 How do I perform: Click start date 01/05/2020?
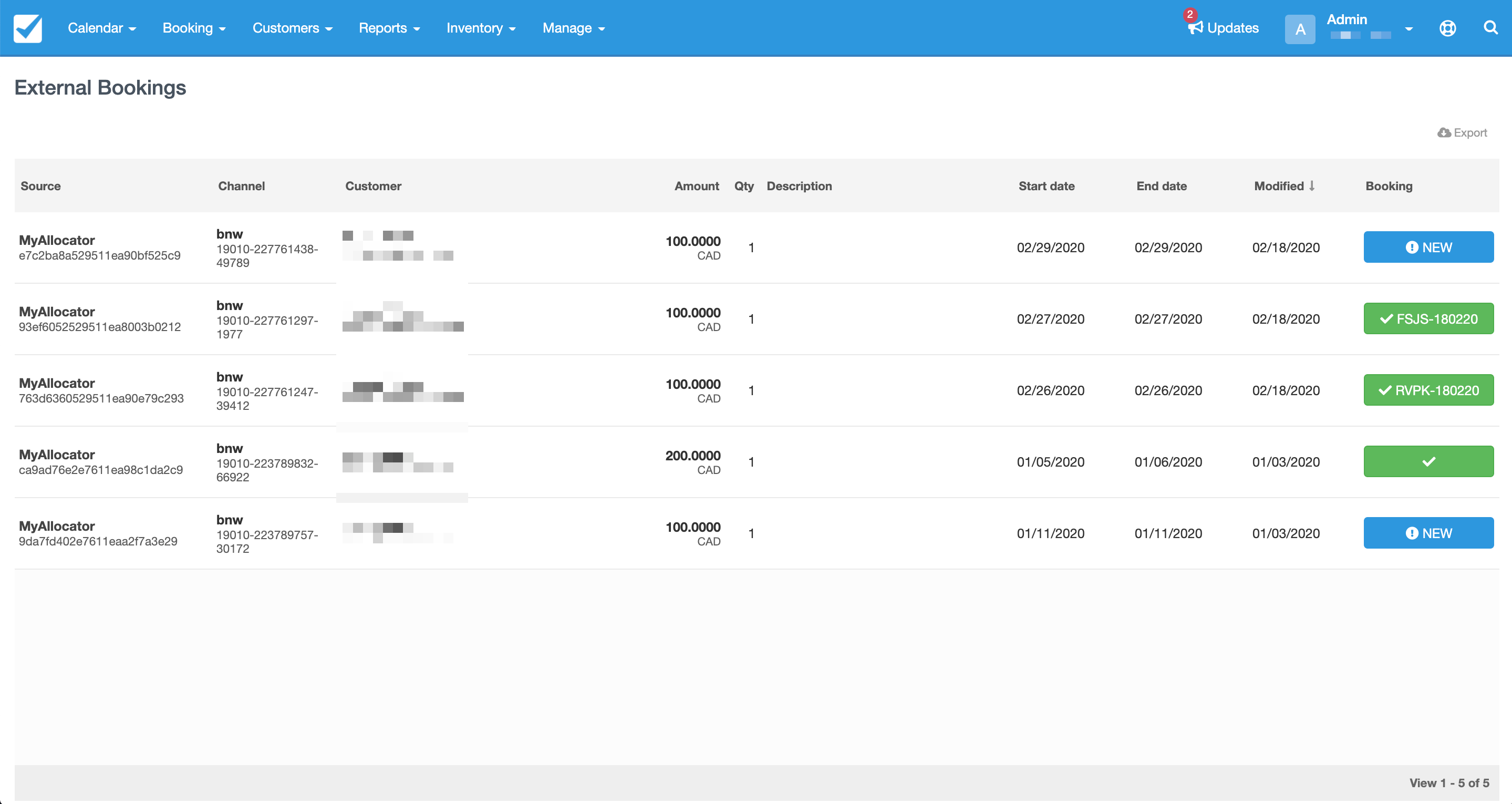[x=1050, y=462]
